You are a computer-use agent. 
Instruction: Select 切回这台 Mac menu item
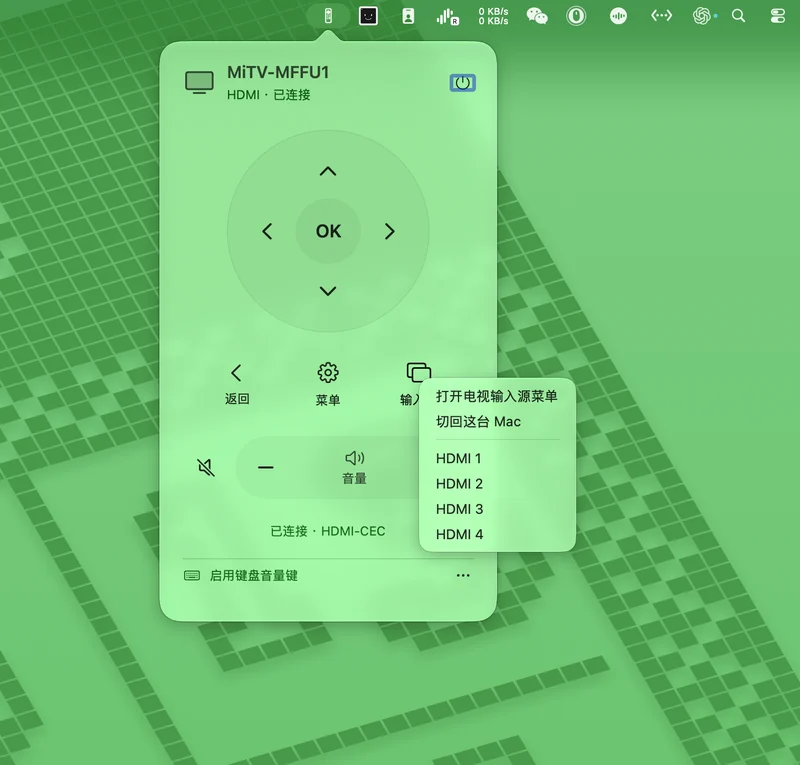(x=478, y=422)
